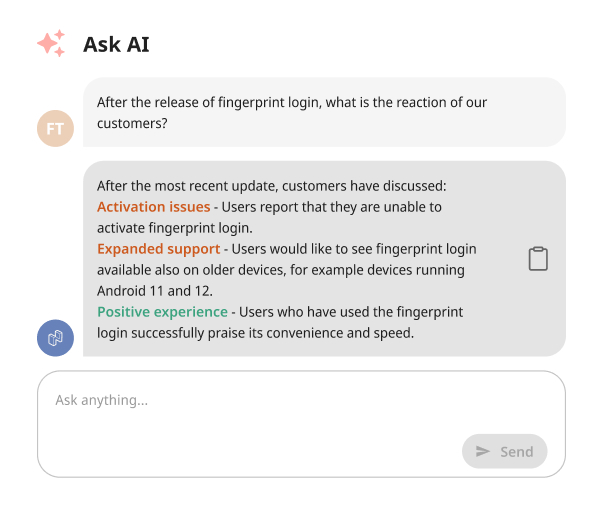Click the paper plane icon in Send
603x506 pixels.
pyautogui.click(x=483, y=451)
